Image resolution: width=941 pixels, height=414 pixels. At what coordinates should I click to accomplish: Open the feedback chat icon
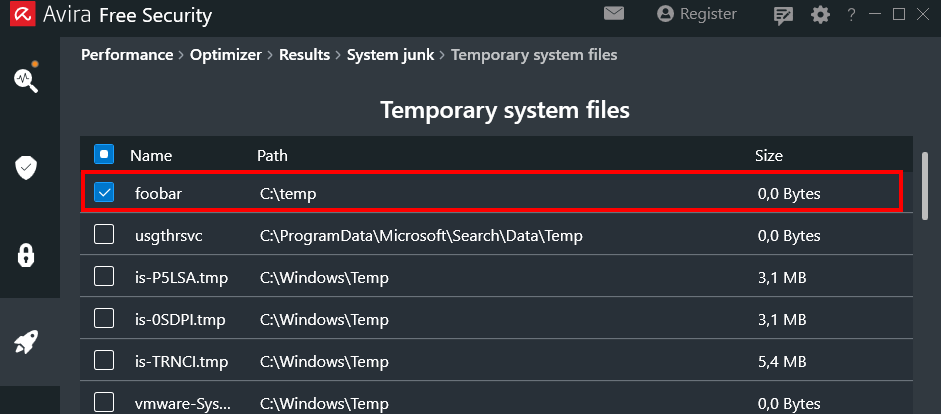(x=784, y=15)
